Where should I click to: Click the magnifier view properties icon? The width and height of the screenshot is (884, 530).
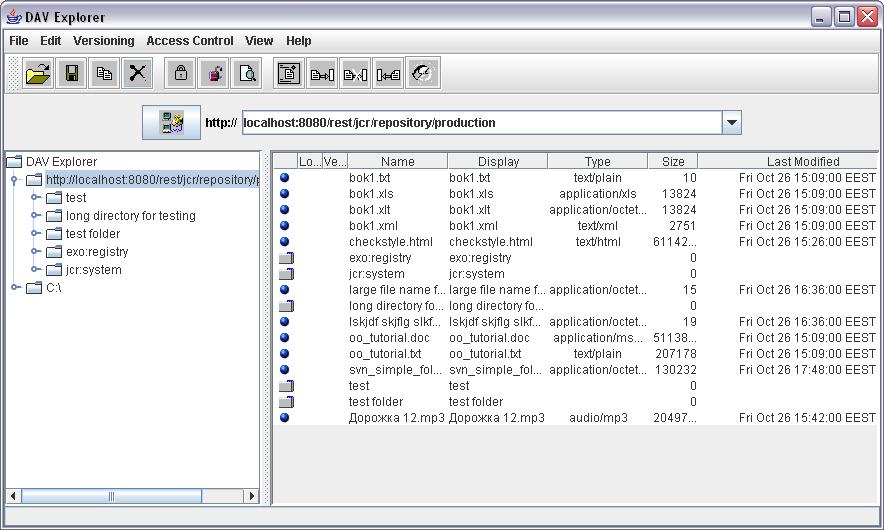(246, 73)
